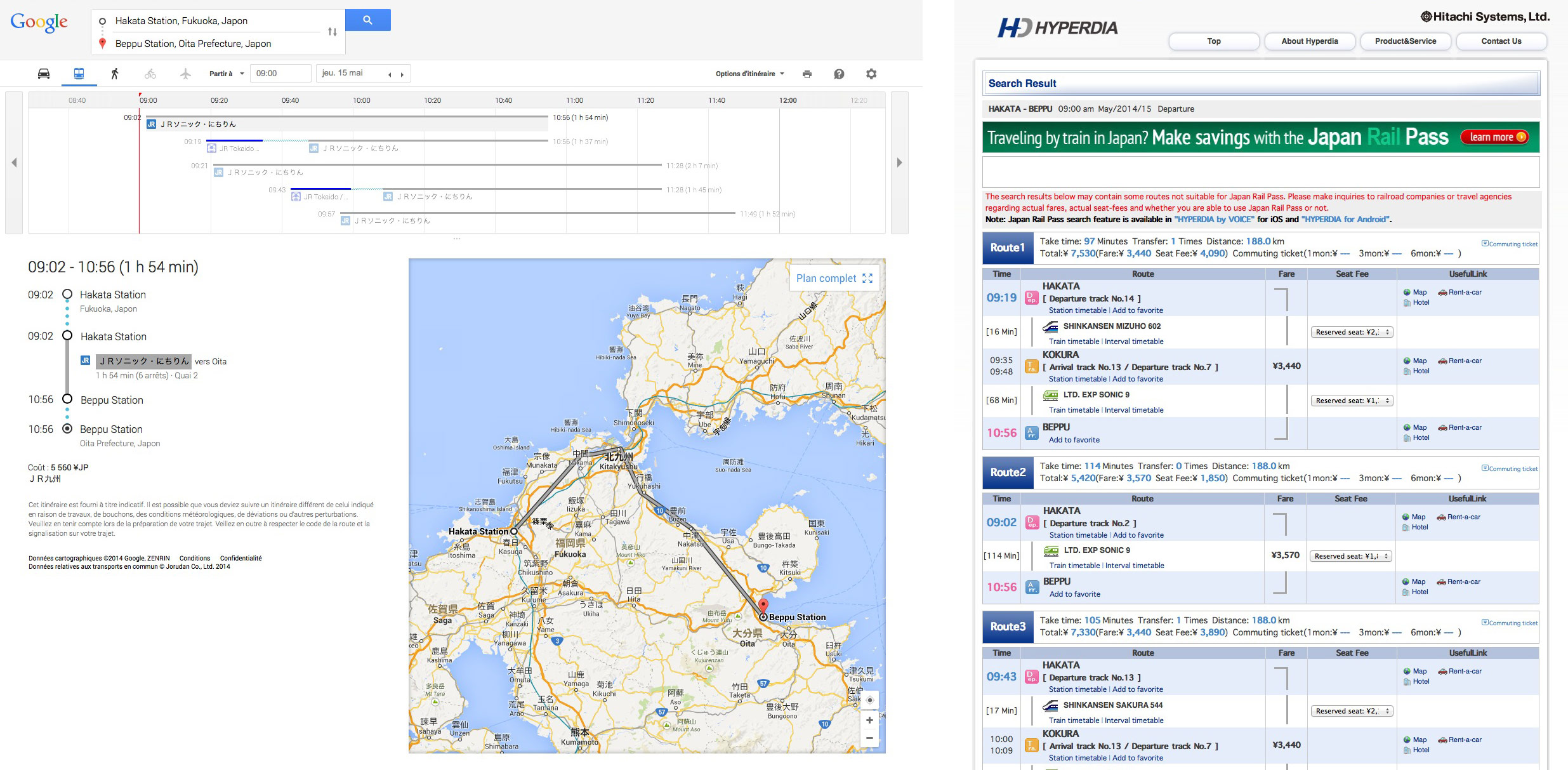Select the public transit mode icon
Viewport: 1568px width, 770px height.
(79, 74)
